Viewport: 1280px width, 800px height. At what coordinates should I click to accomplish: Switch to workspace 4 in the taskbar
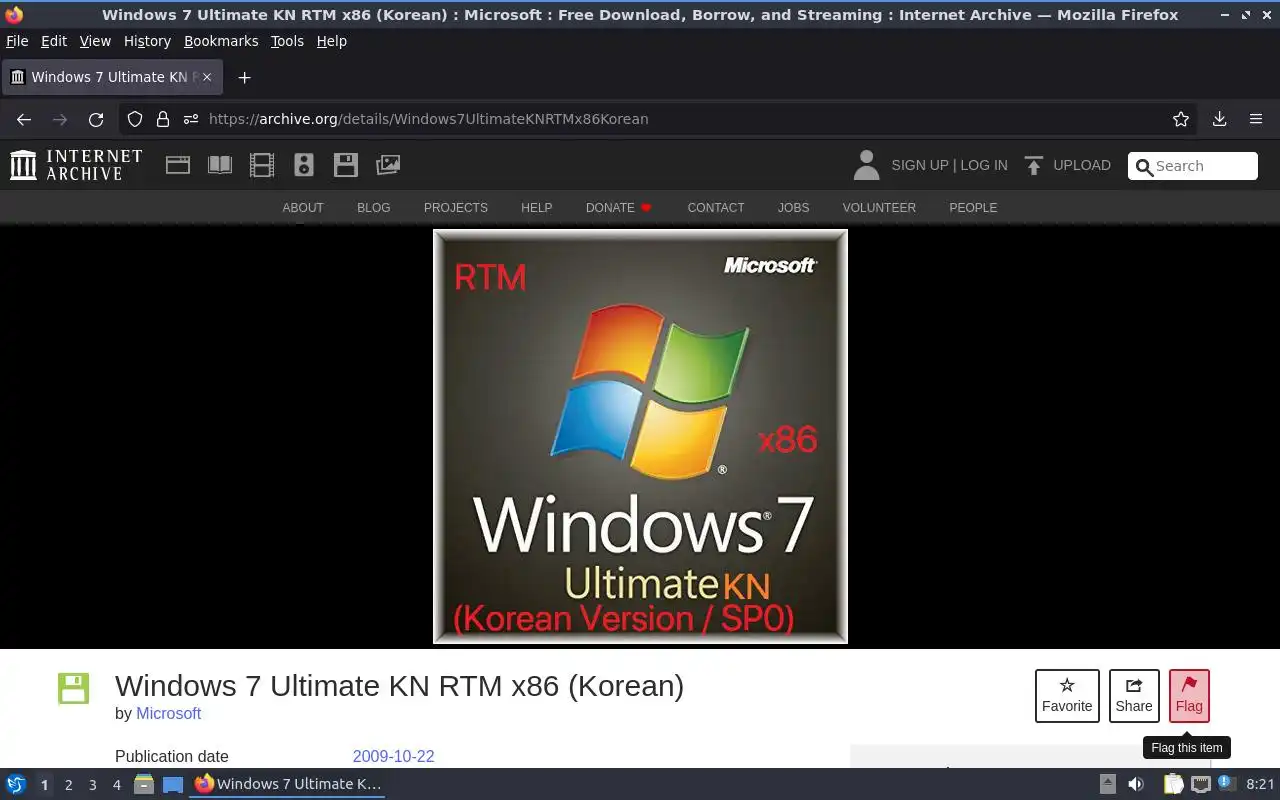[x=117, y=785]
